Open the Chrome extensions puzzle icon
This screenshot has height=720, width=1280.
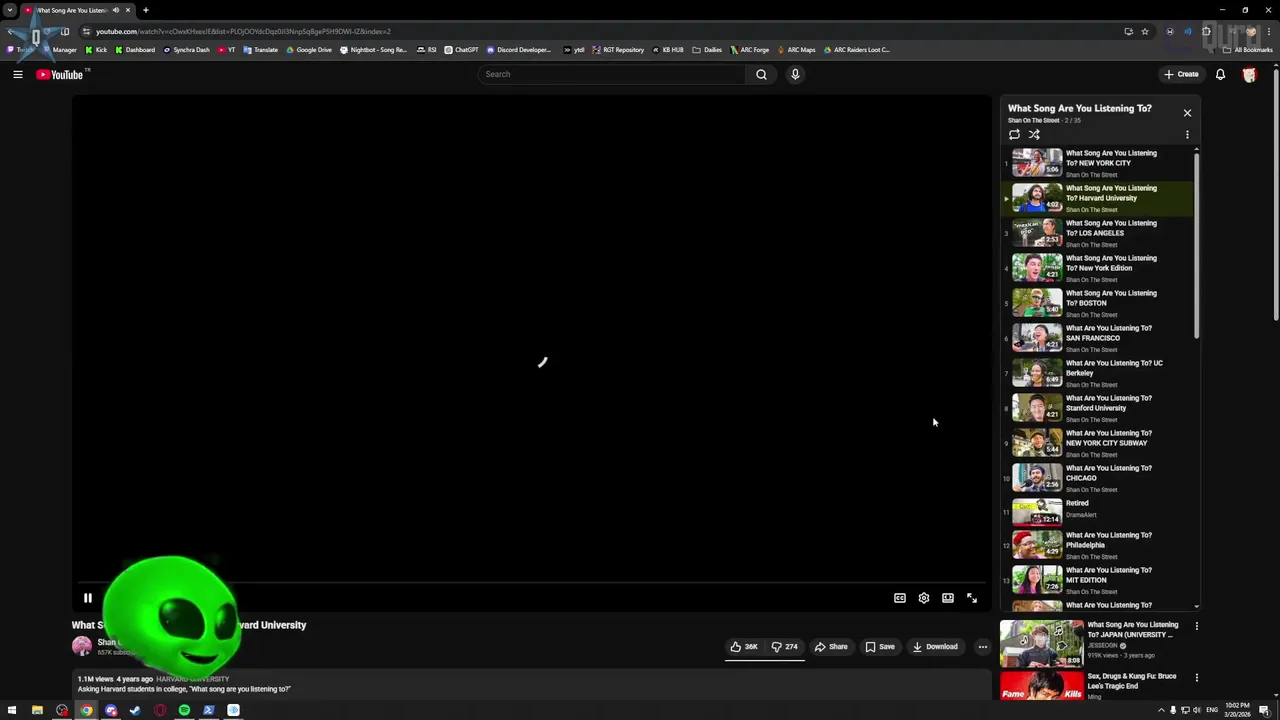[1207, 31]
